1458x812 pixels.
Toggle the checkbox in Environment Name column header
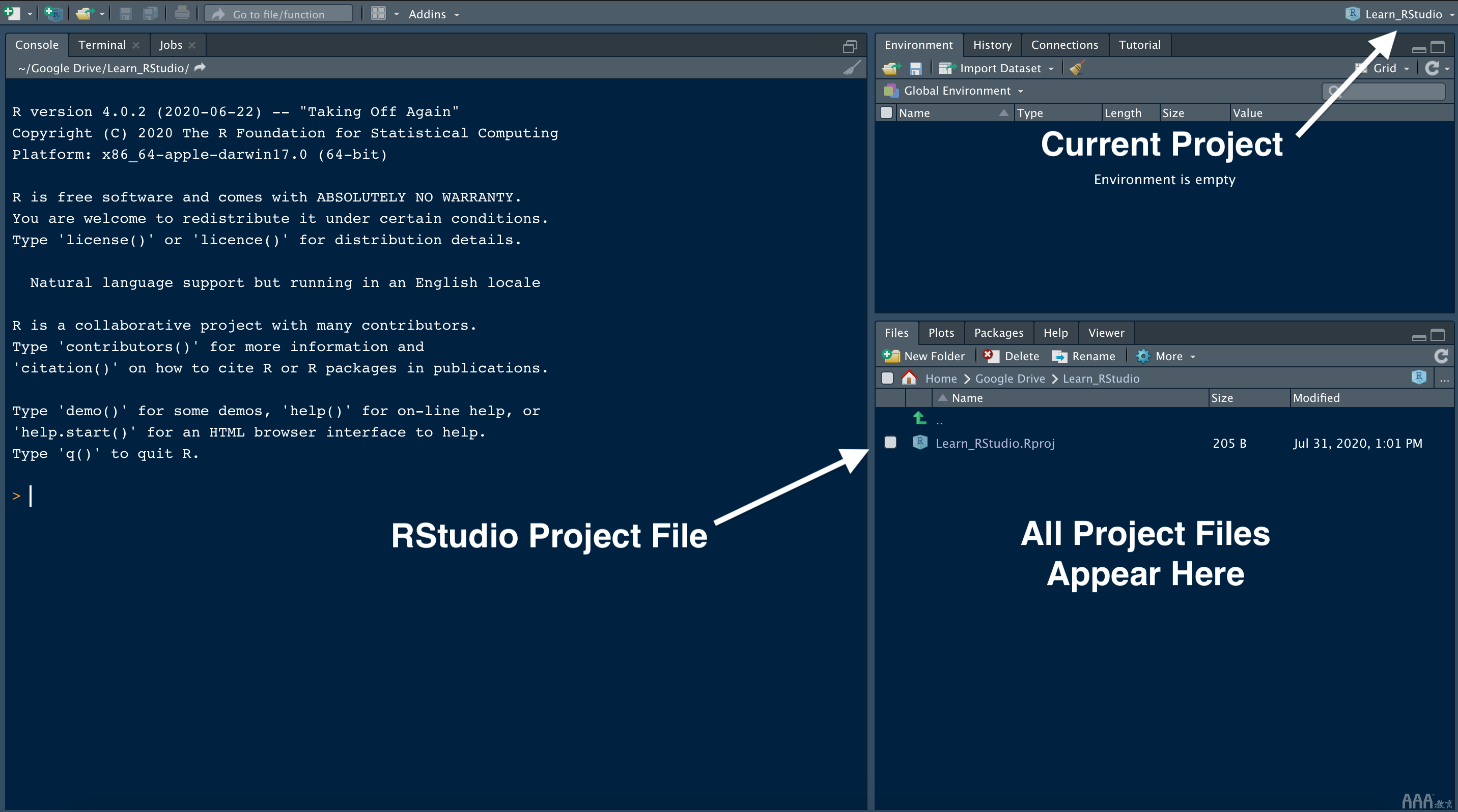pyautogui.click(x=889, y=112)
